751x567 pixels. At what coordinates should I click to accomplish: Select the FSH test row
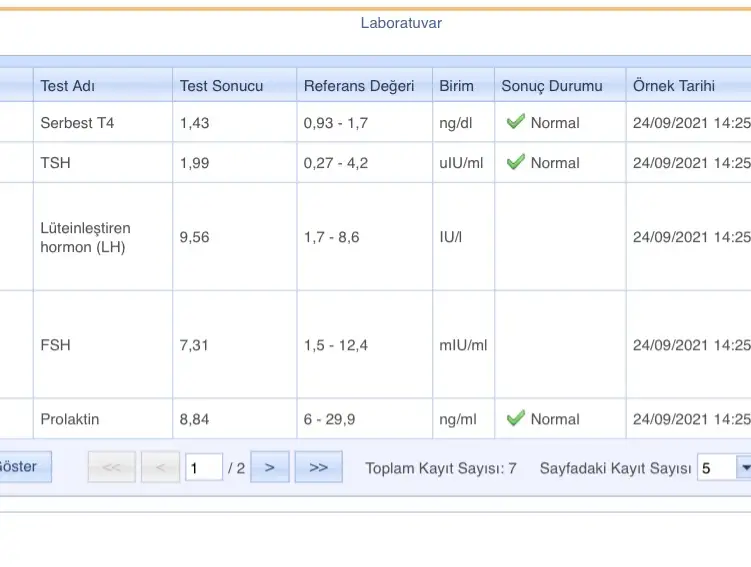[x=55, y=345]
